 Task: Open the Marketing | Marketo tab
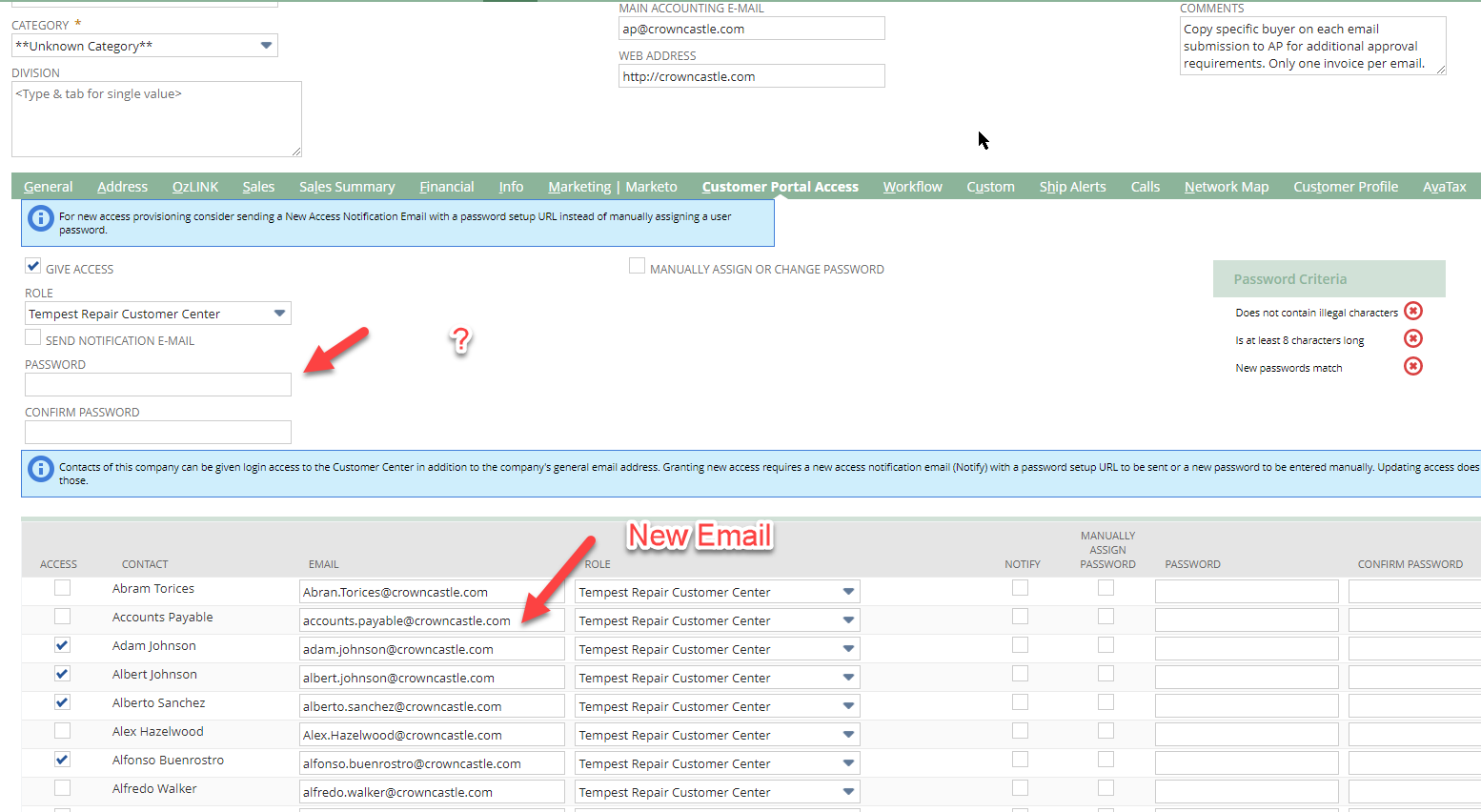click(613, 187)
